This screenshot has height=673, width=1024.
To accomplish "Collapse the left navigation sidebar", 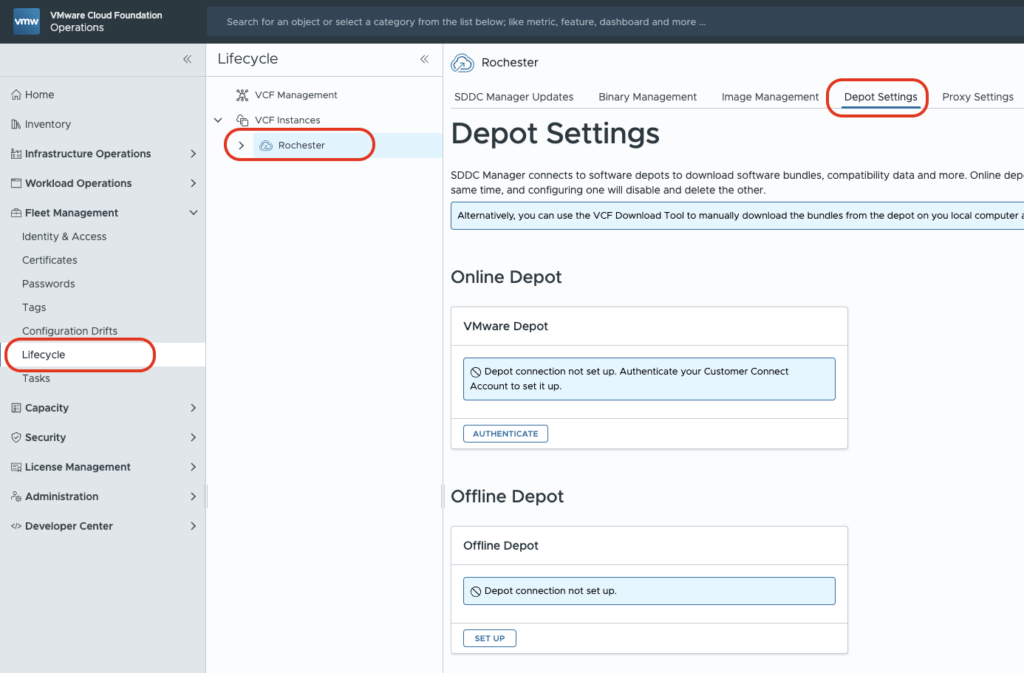I will click(x=187, y=60).
